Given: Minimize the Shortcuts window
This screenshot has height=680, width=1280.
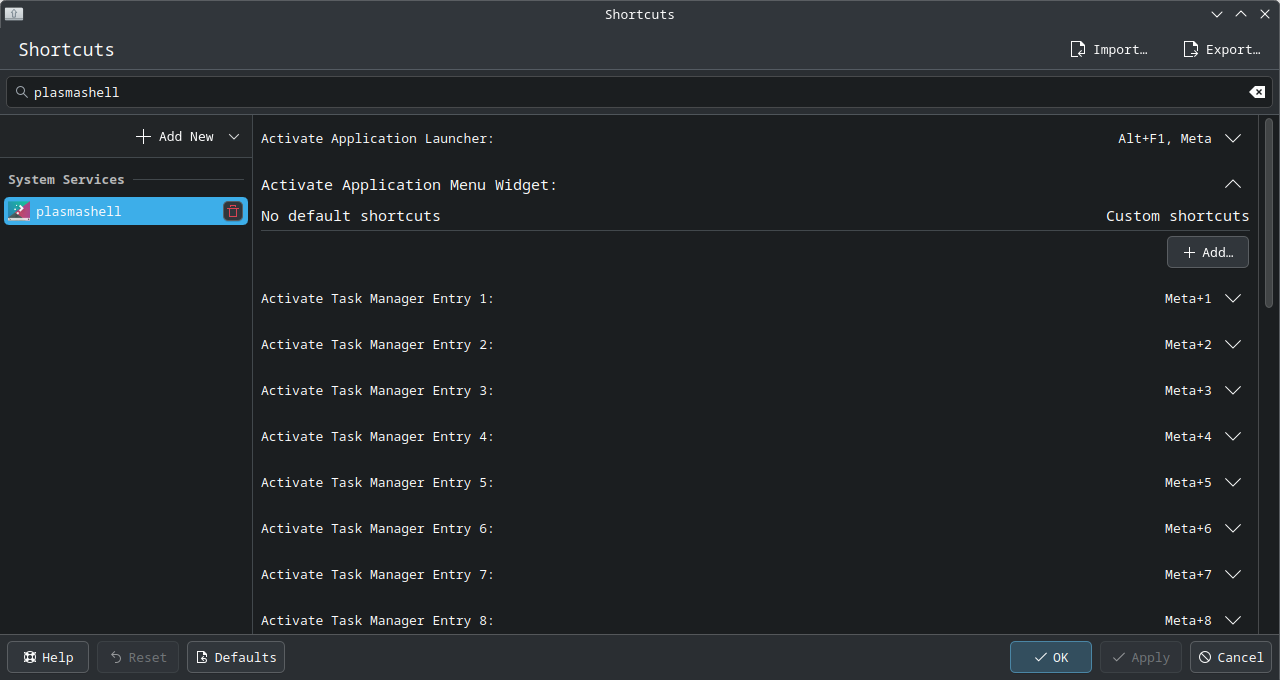Looking at the screenshot, I should [x=1217, y=14].
